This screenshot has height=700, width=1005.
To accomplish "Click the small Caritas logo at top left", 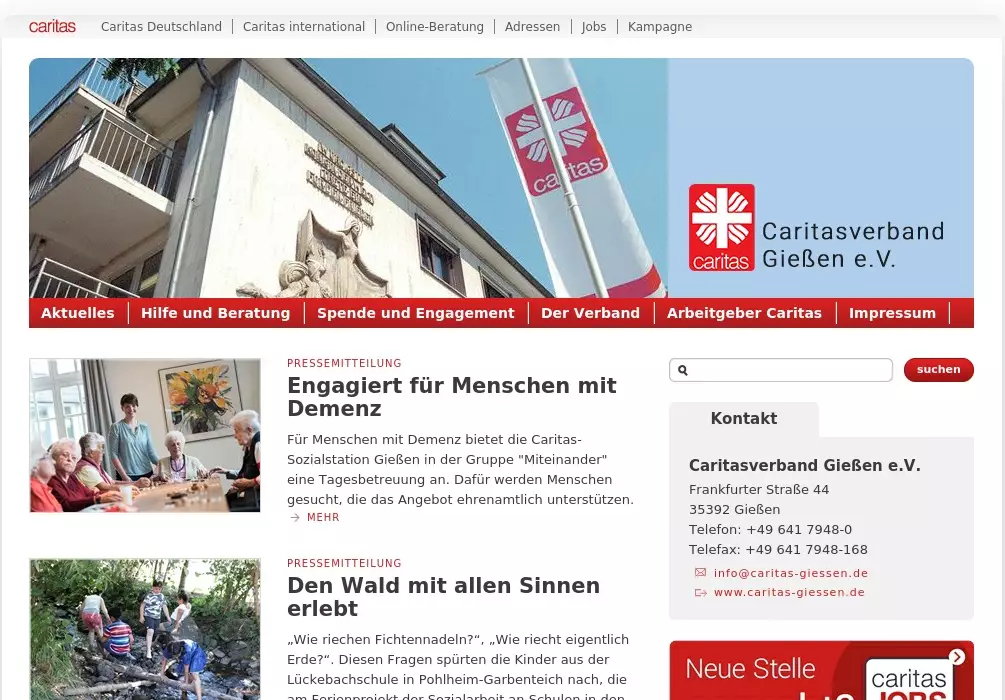I will click(52, 27).
